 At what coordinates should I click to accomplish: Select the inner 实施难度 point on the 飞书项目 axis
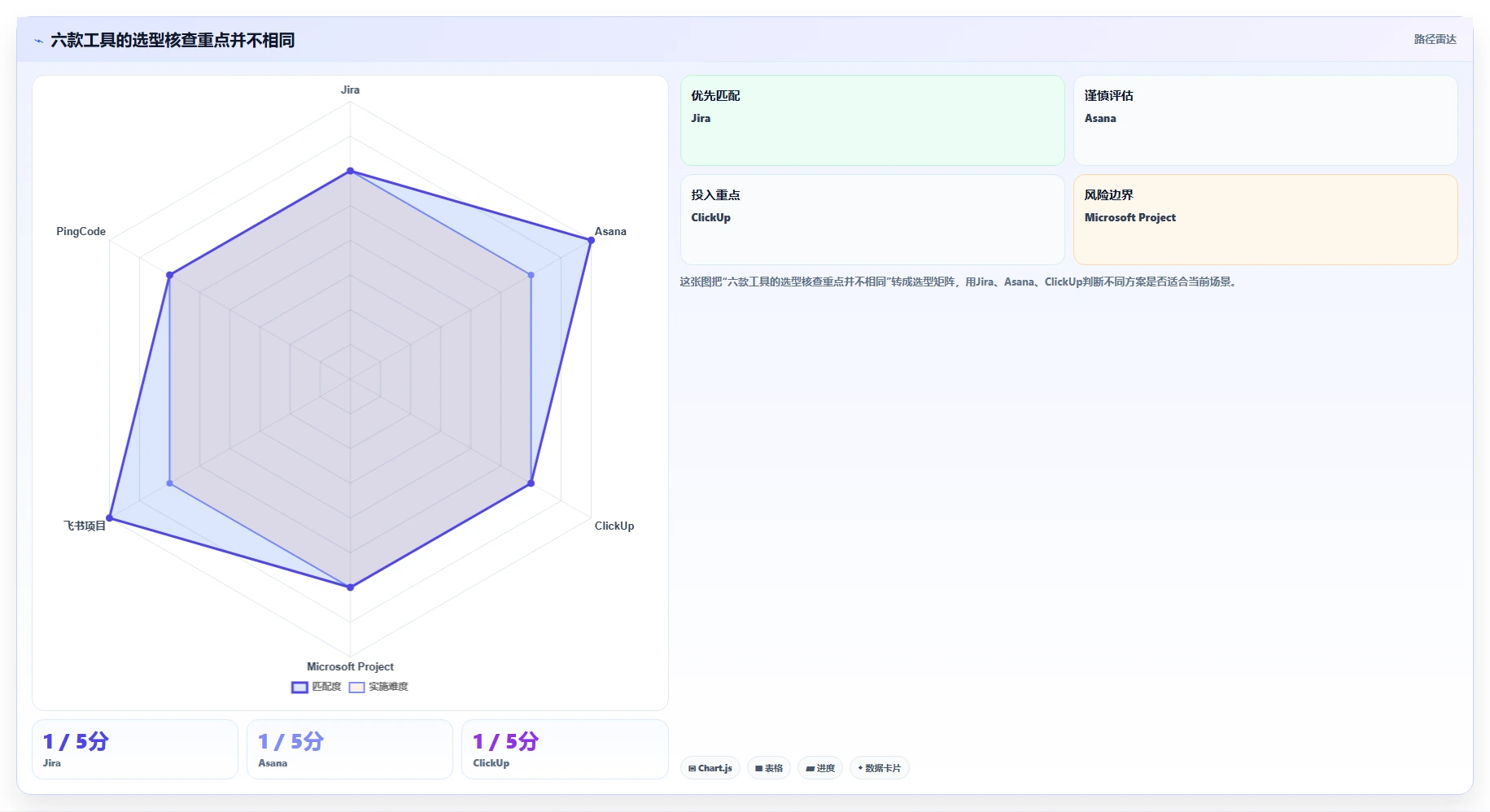click(x=170, y=483)
